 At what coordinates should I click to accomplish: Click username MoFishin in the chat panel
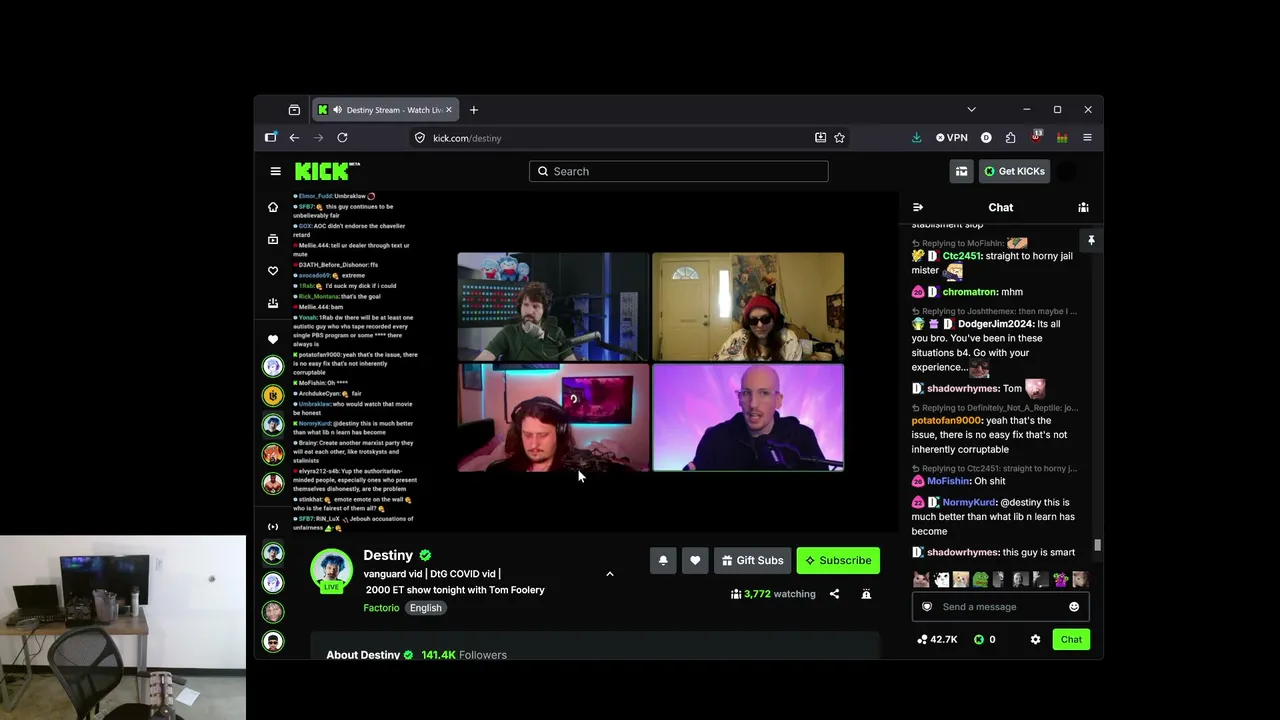949,481
